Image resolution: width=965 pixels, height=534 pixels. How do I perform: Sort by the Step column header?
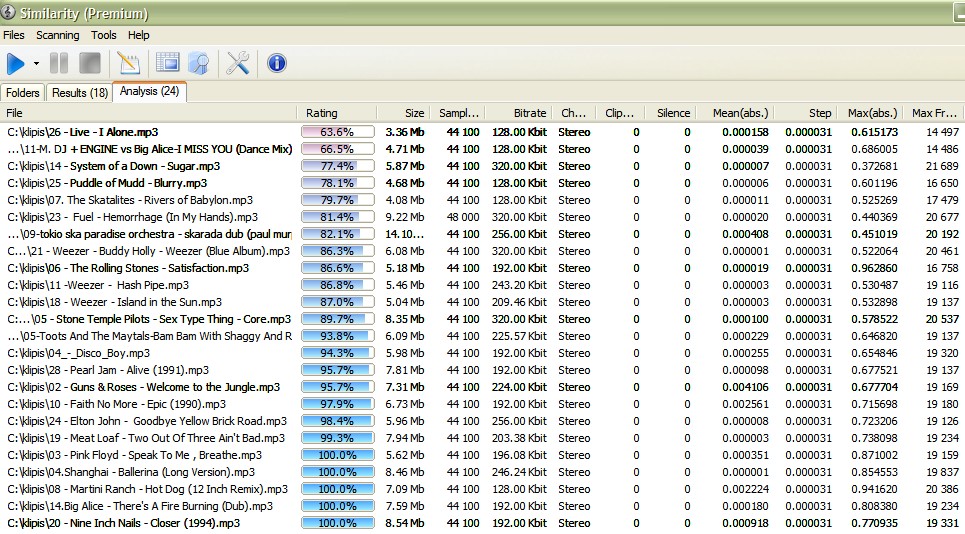click(x=804, y=113)
